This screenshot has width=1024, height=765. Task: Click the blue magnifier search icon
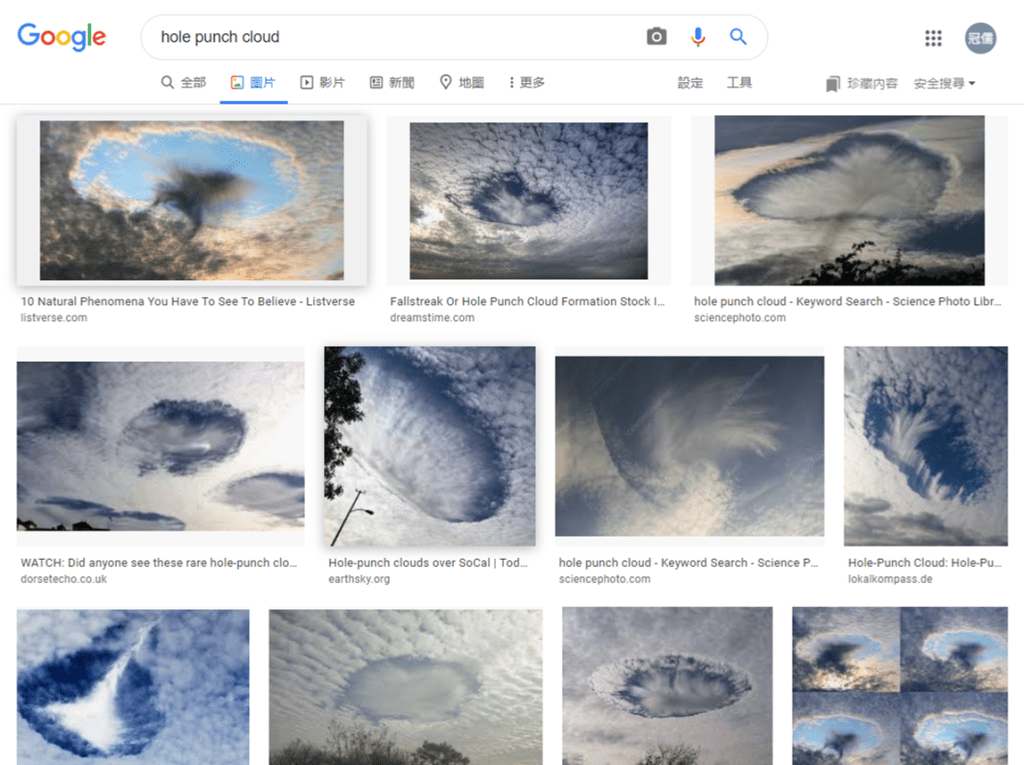737,36
